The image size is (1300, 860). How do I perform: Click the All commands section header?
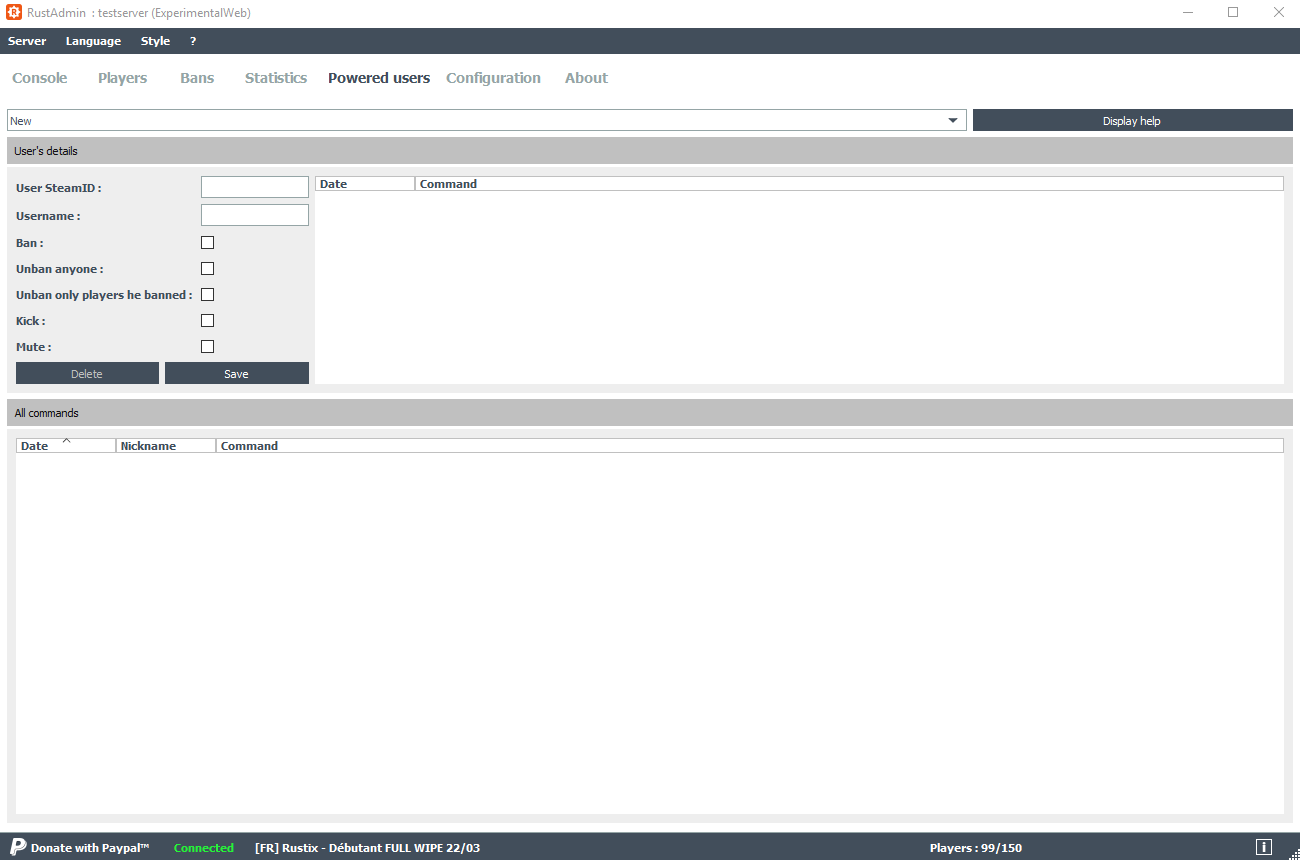650,413
